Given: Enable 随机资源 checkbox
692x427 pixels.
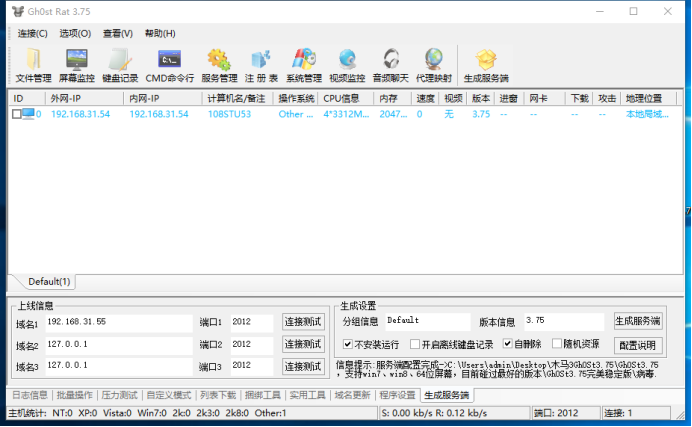Looking at the screenshot, I should (557, 344).
